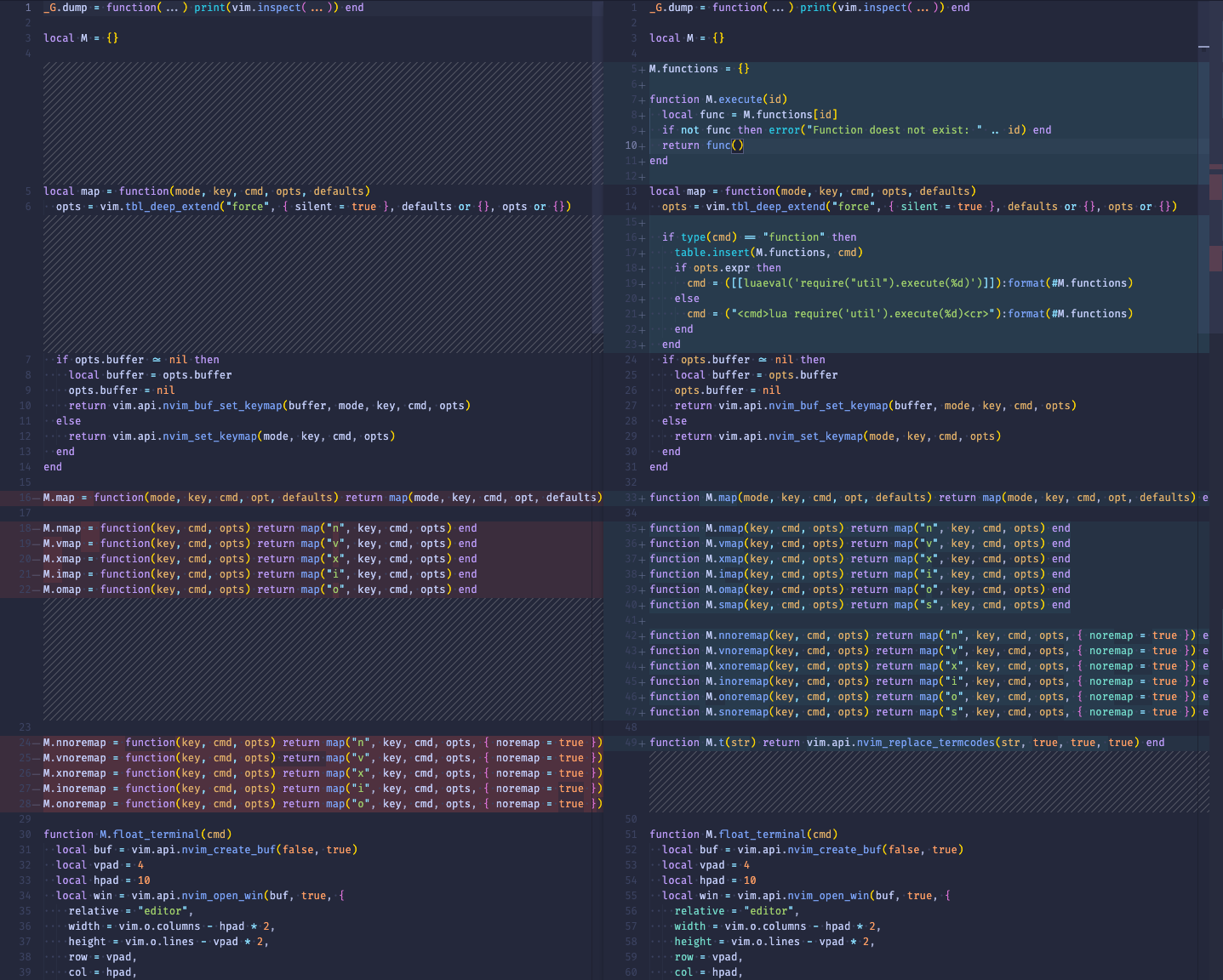Click 'function M.vnoremap' line
This screenshot has width=1223, height=980.
click(x=929, y=651)
